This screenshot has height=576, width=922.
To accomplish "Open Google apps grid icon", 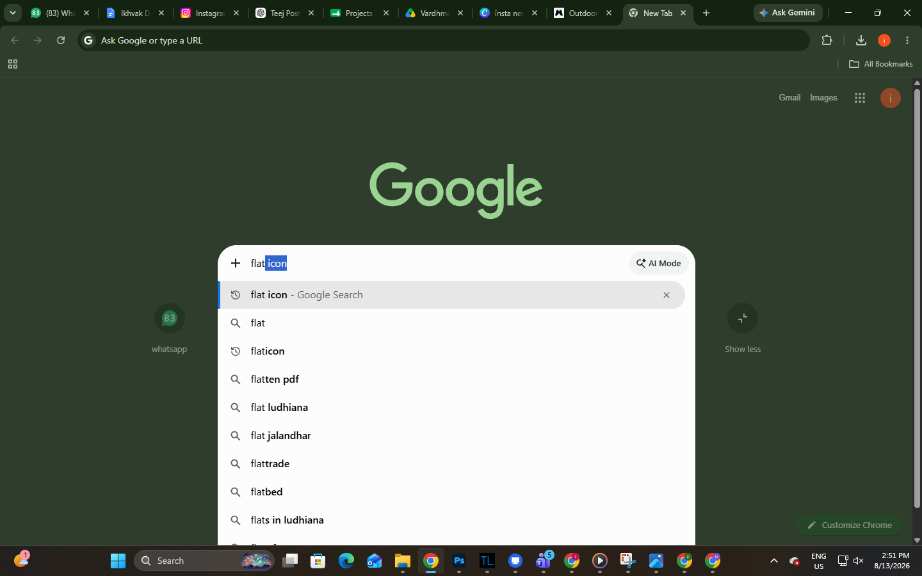I will pos(859,98).
